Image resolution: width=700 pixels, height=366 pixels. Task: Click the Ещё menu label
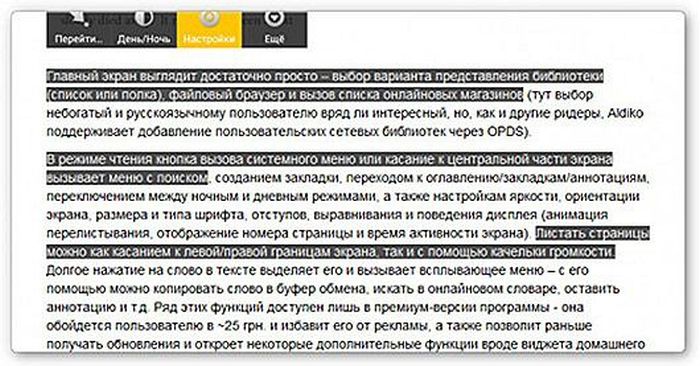pyautogui.click(x=274, y=39)
